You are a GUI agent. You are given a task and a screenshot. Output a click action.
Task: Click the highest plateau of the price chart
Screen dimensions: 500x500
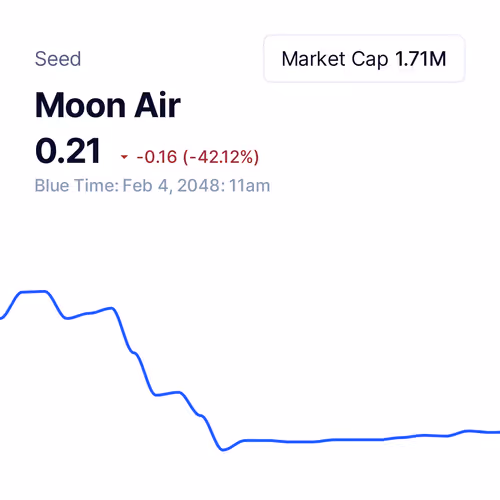[x=33, y=292]
